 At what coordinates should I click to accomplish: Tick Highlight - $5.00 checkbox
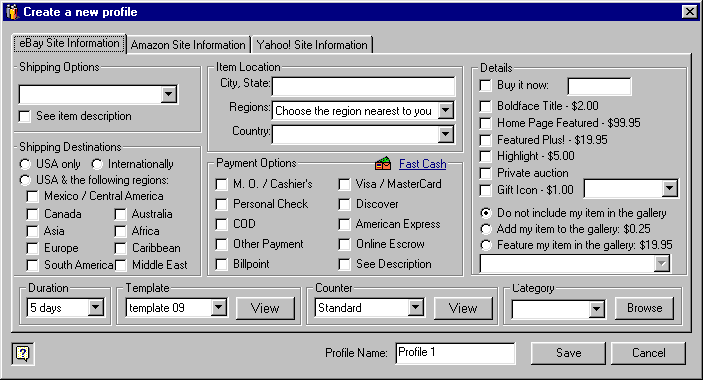point(485,157)
